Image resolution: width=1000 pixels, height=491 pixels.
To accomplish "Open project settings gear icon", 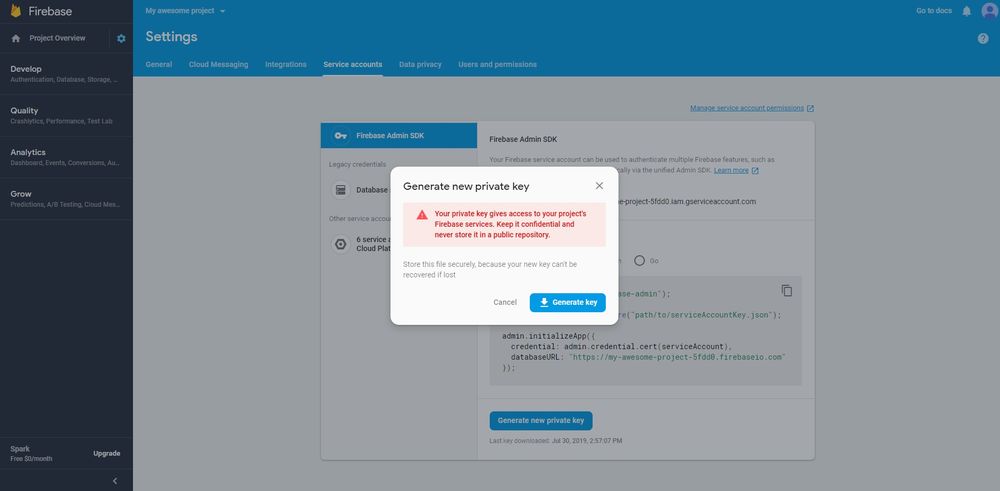I will point(121,38).
